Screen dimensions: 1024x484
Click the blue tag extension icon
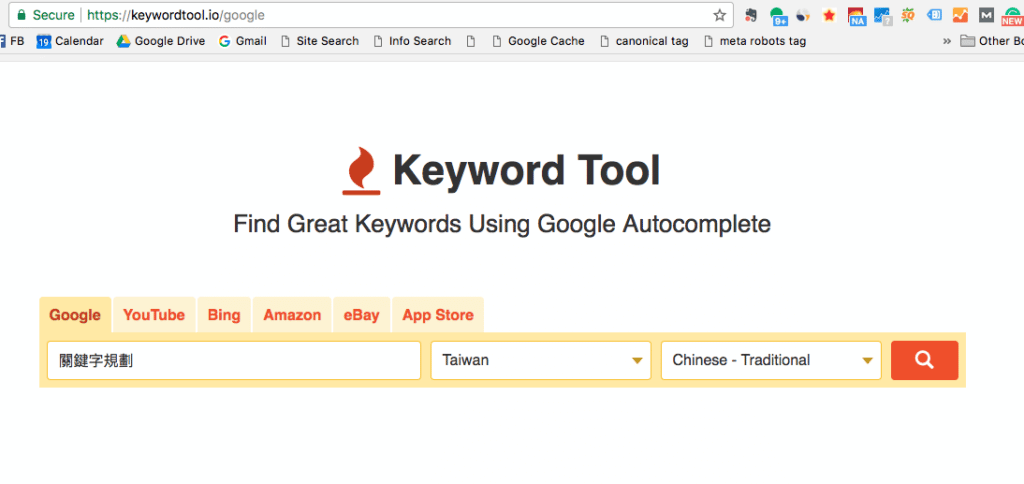[x=934, y=15]
